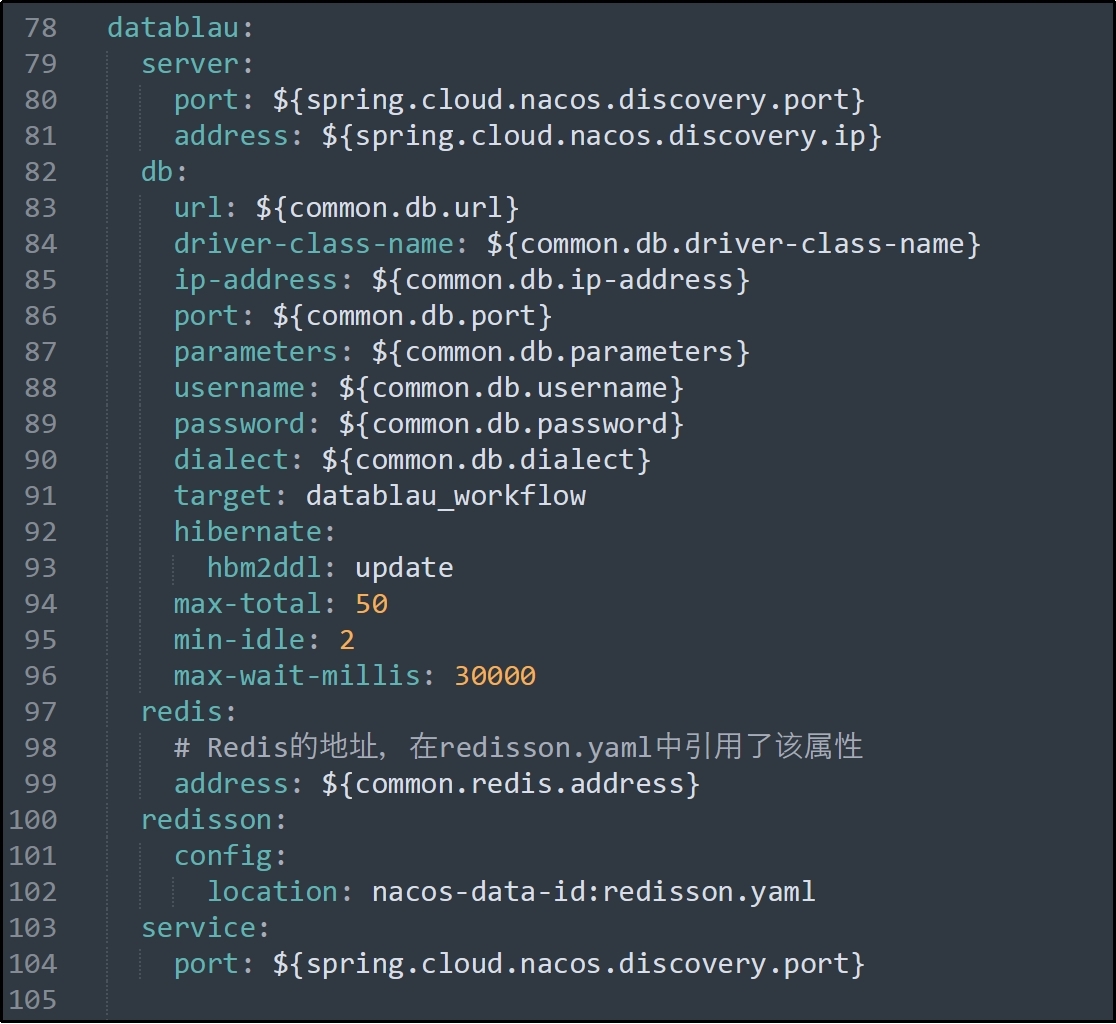
Task: Click 'redisson:' key on line 100
Action: (214, 820)
